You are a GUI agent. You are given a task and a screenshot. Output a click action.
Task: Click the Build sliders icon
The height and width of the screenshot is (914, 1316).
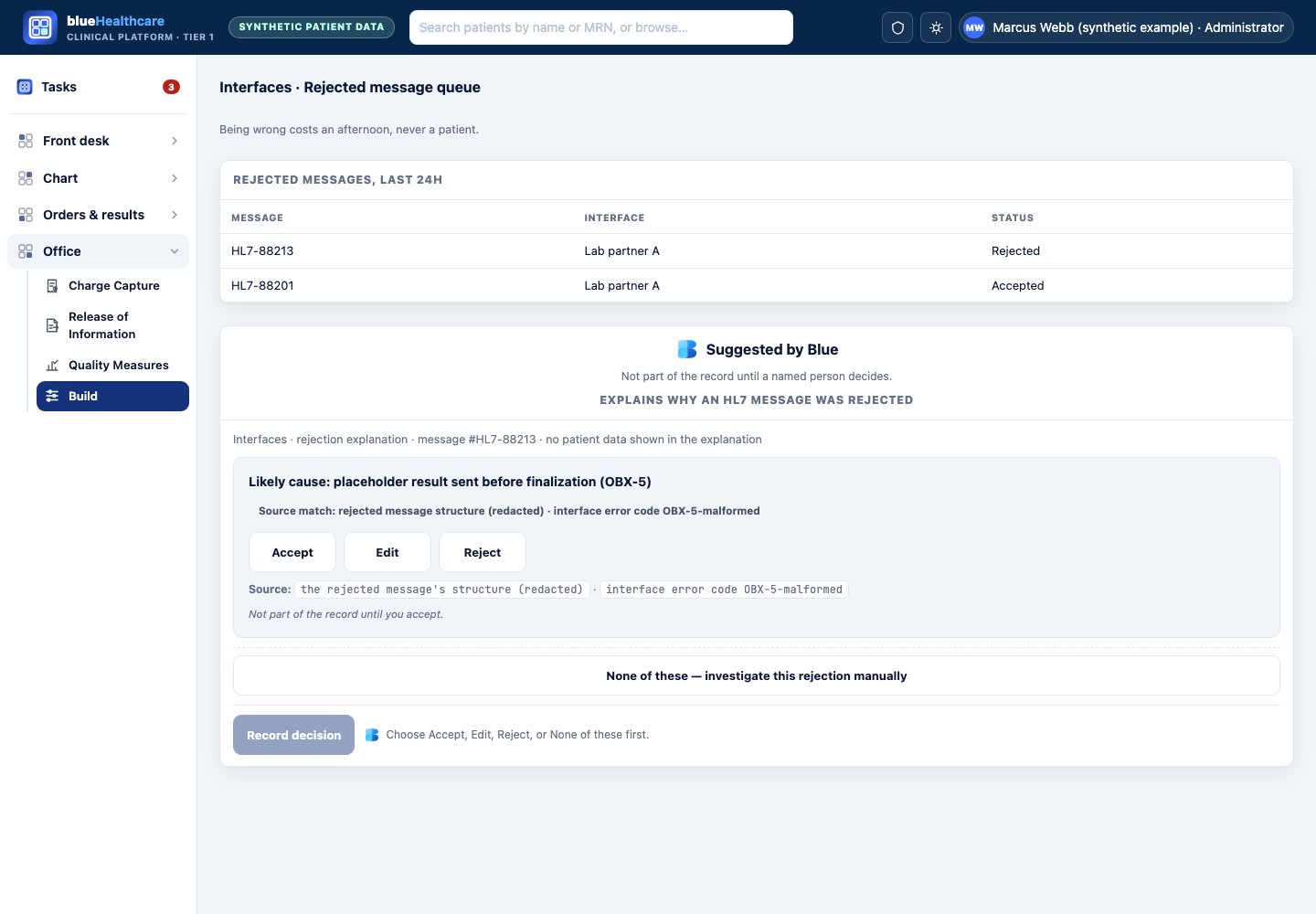(52, 396)
